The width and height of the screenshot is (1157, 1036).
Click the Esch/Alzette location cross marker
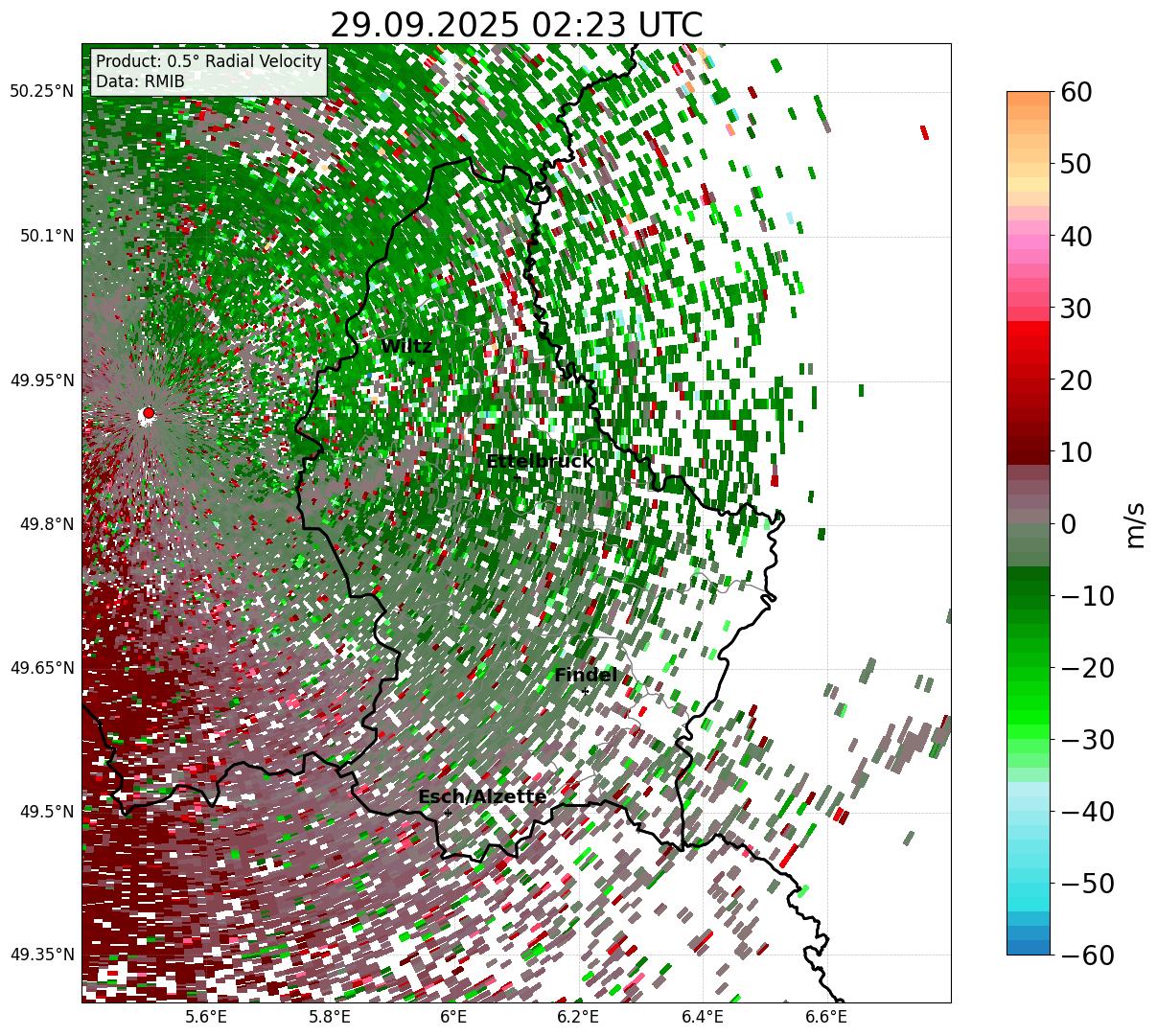(x=448, y=813)
